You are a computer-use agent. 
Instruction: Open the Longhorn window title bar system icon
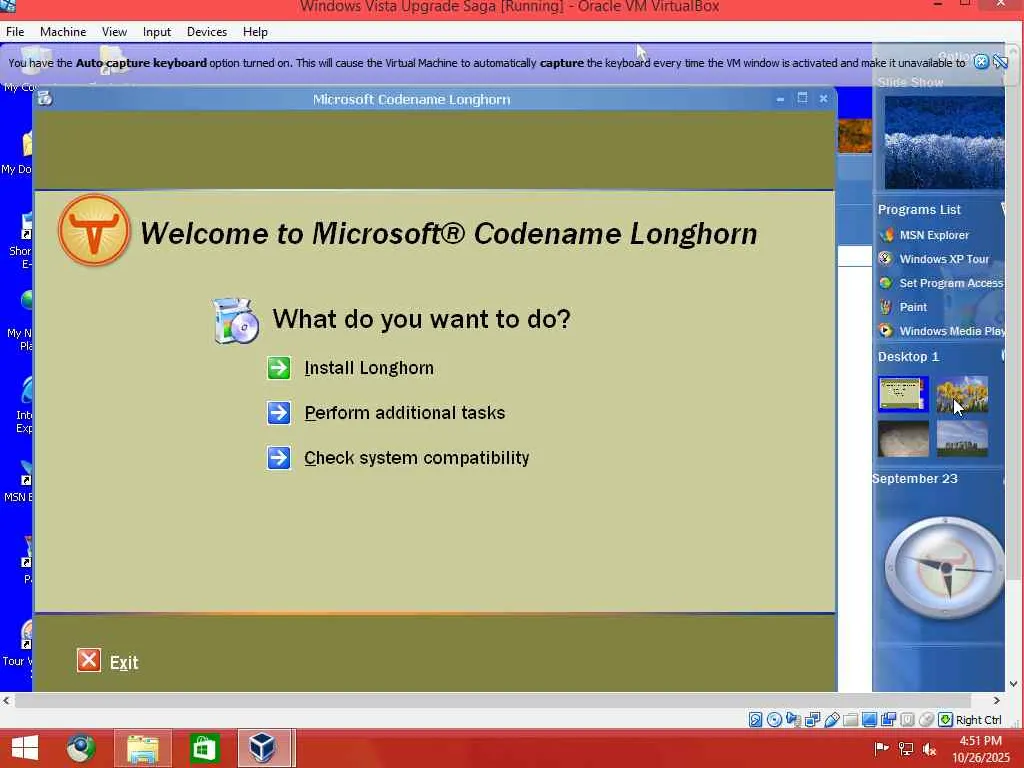pyautogui.click(x=45, y=99)
